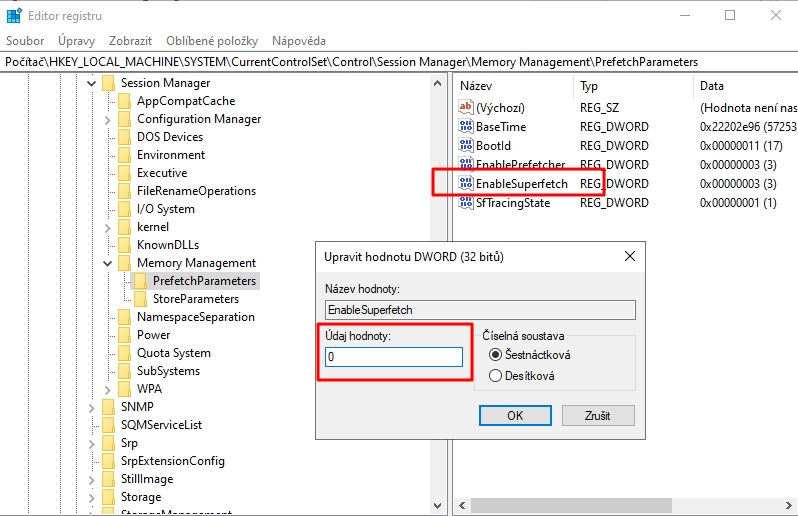Click the AppCompatCache folder icon
798x516 pixels.
coord(125,101)
